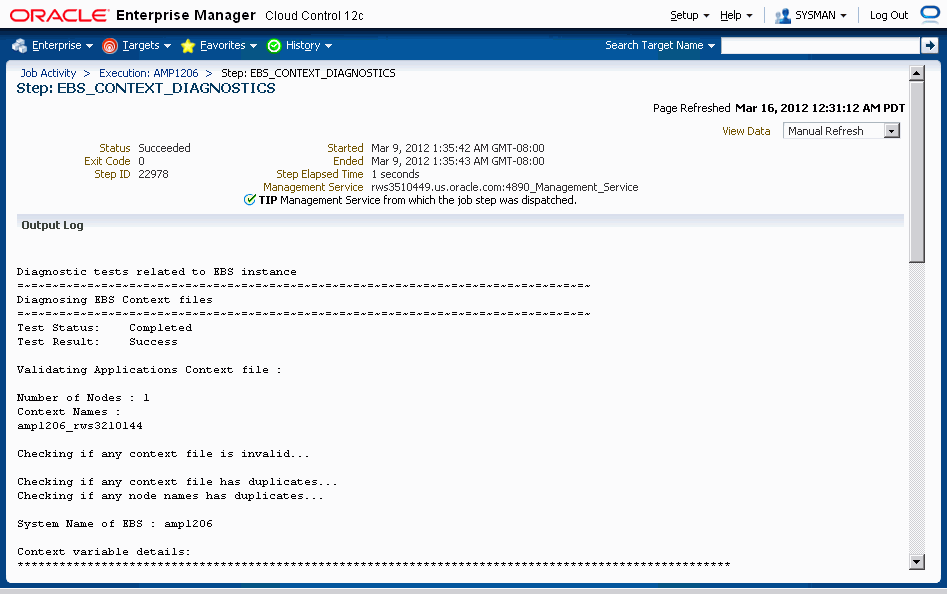This screenshot has height=594, width=947.
Task: Click the Management Service host name value
Action: [x=504, y=187]
